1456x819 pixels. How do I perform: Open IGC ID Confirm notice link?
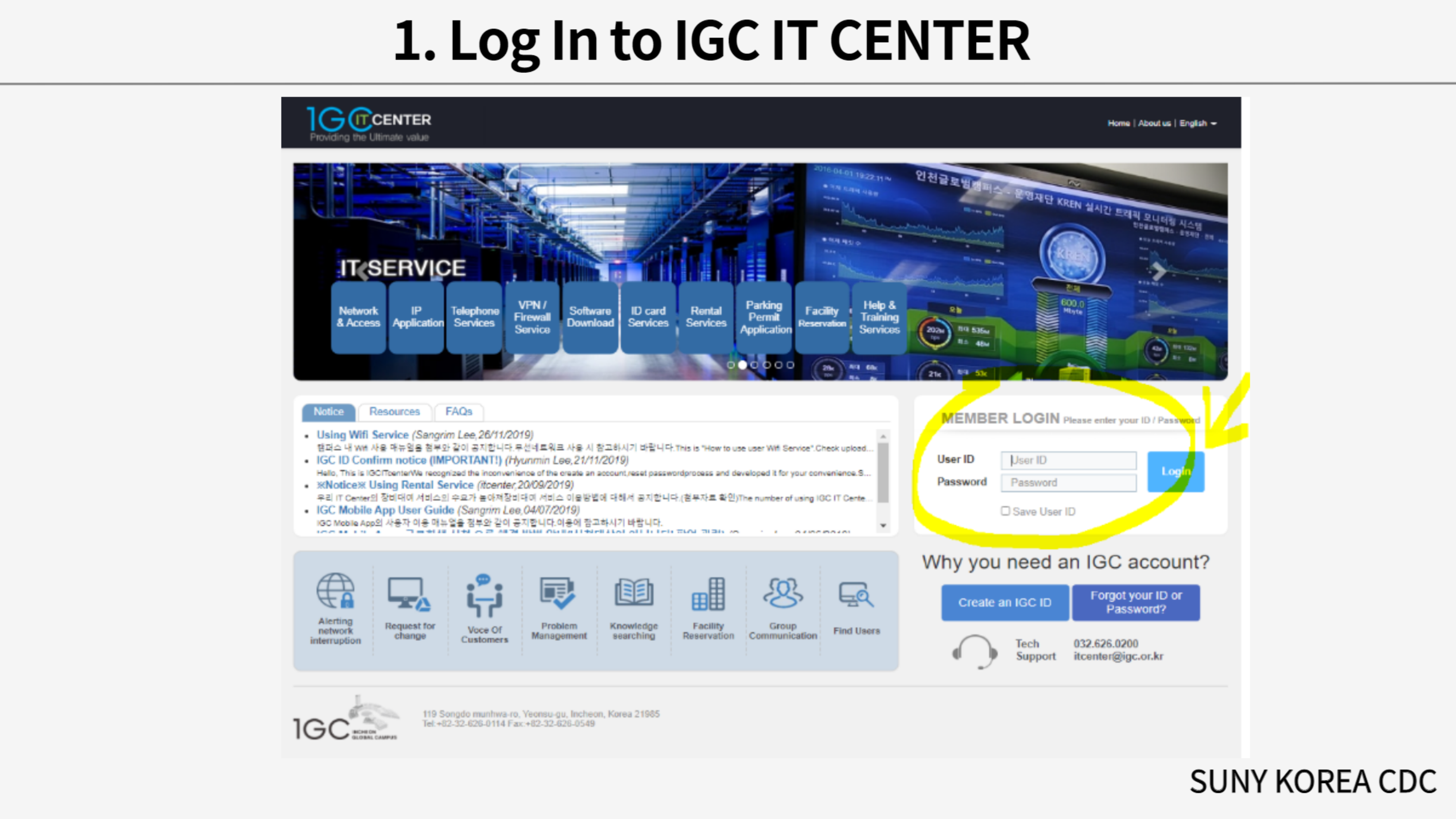point(409,460)
